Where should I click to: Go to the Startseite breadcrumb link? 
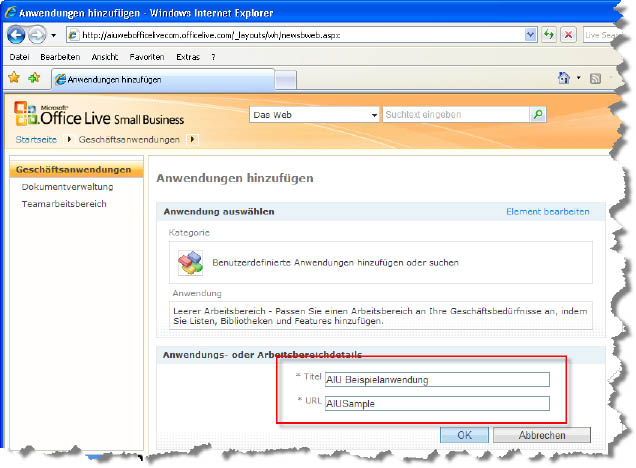36,140
